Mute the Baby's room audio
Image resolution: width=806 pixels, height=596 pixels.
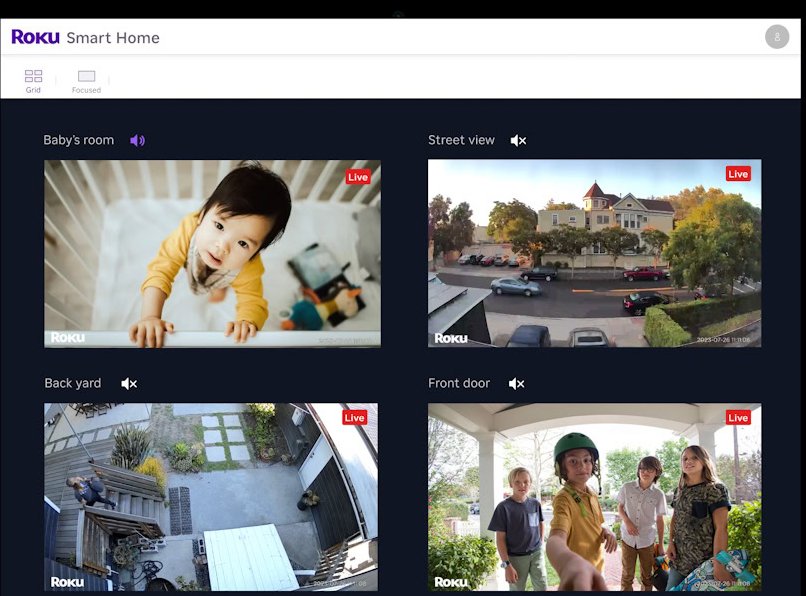[x=137, y=140]
